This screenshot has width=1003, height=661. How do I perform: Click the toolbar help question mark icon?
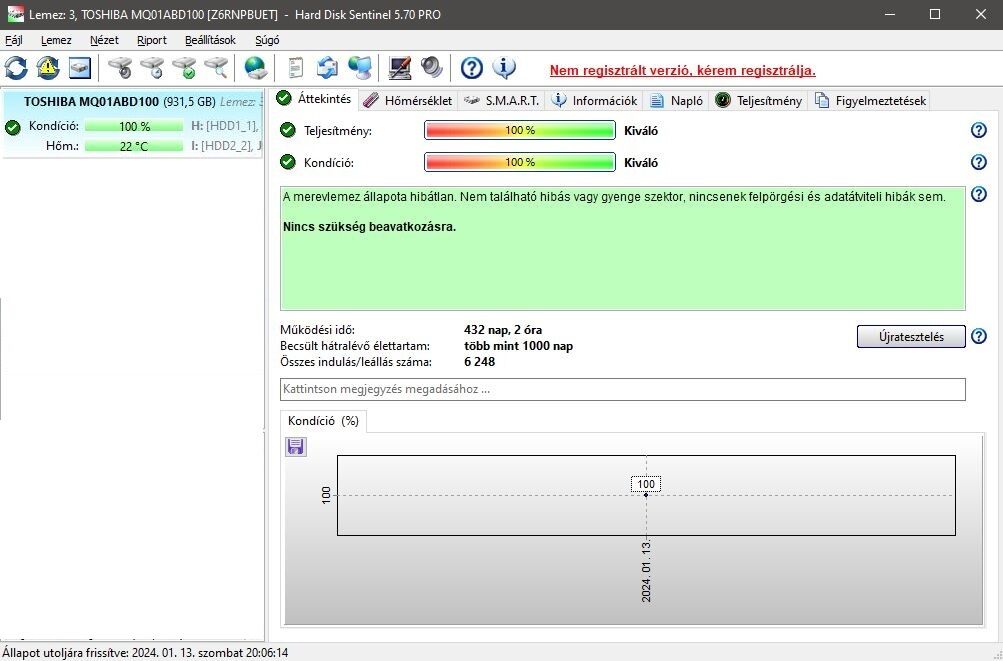pos(471,68)
